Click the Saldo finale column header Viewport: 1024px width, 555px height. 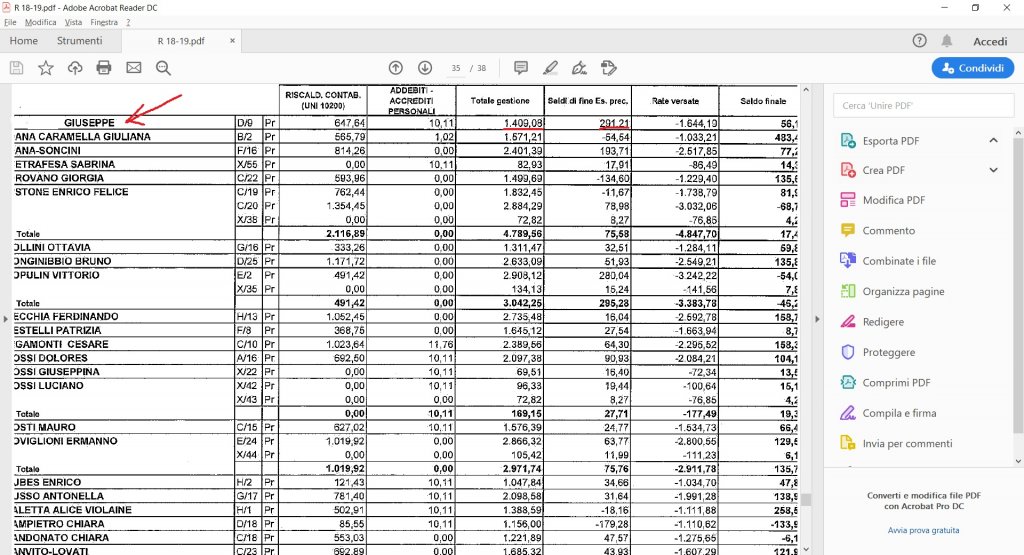(x=763, y=101)
